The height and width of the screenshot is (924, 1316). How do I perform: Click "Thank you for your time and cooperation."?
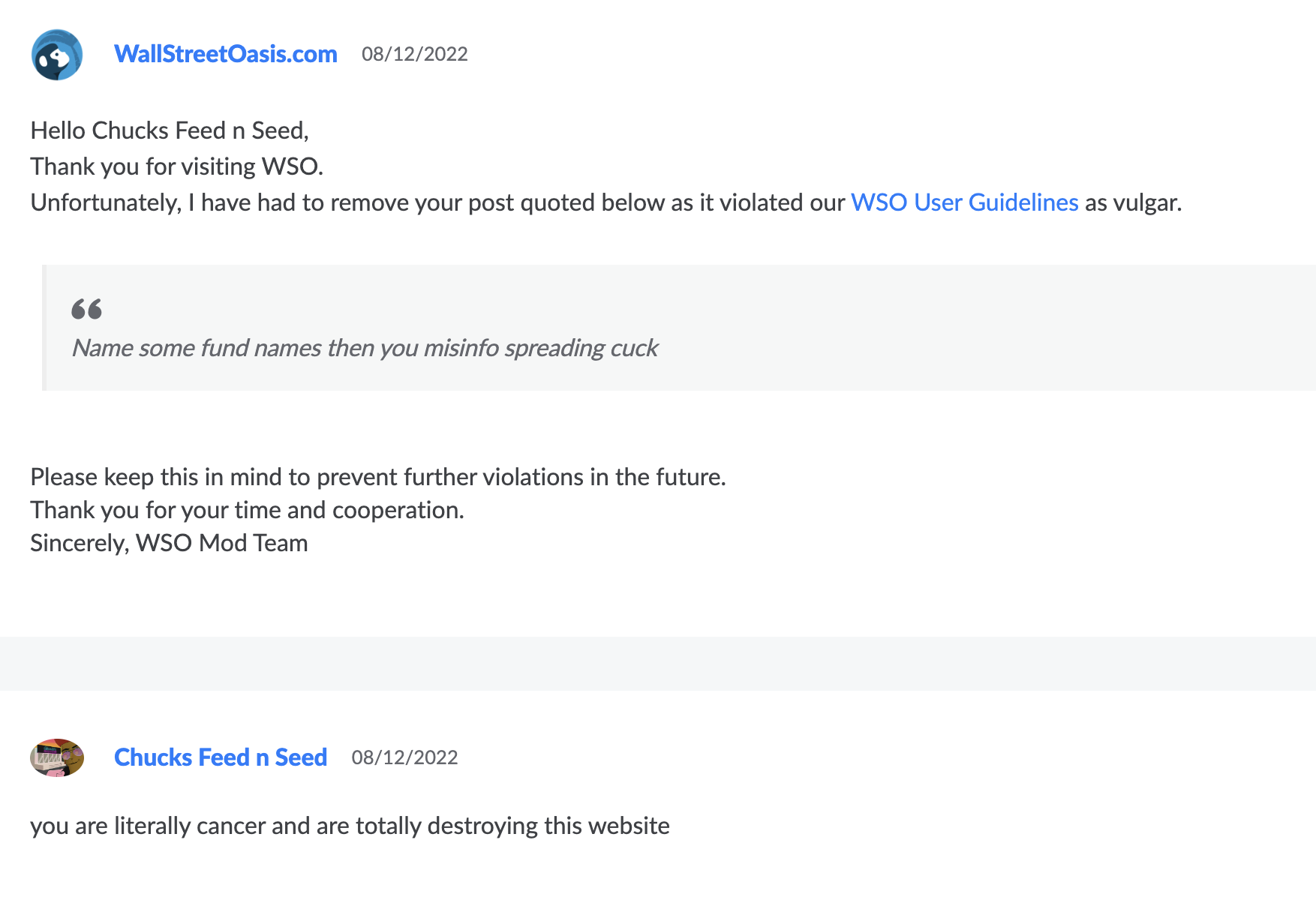pyautogui.click(x=247, y=510)
